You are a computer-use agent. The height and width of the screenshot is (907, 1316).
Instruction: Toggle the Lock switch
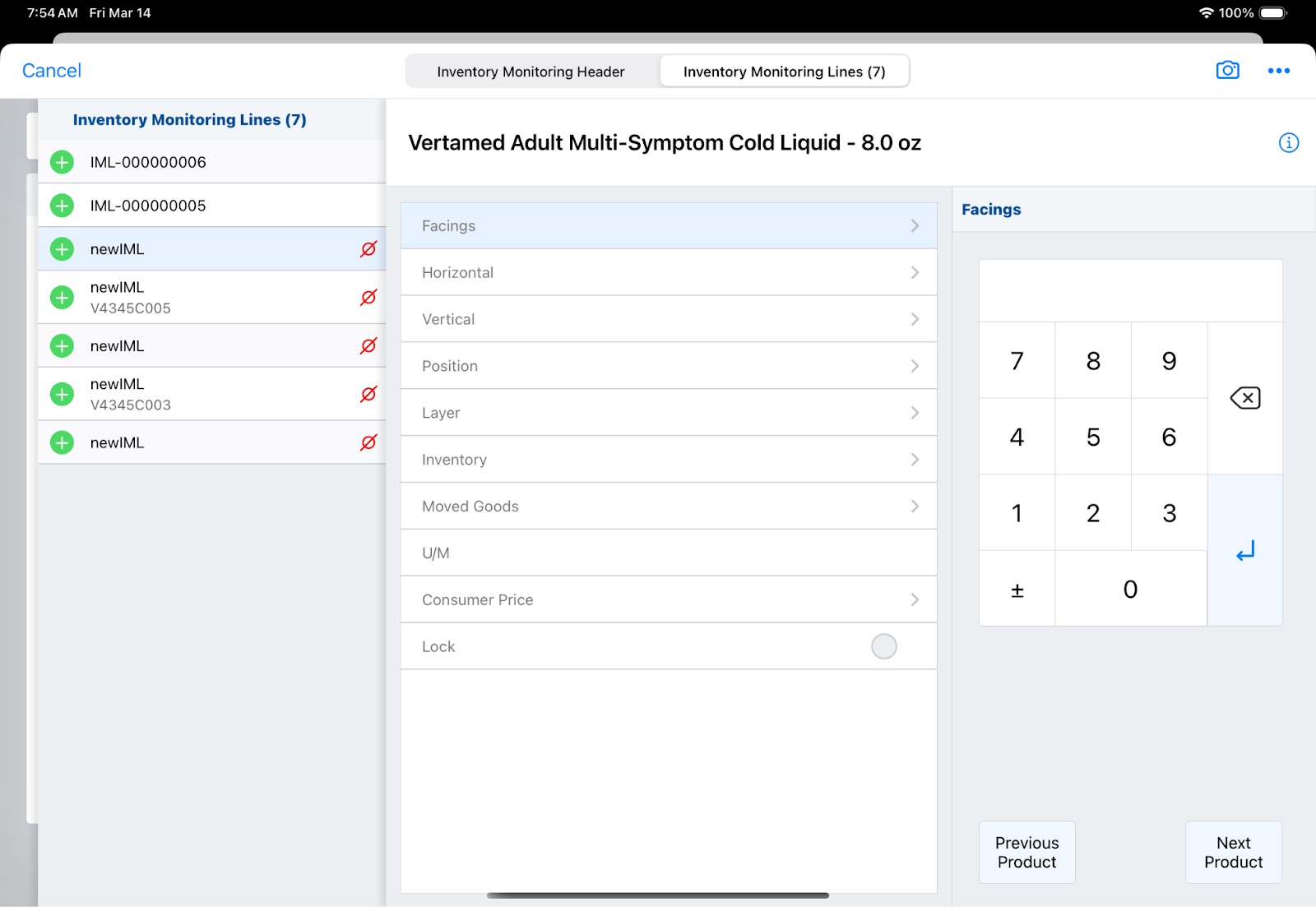tap(883, 646)
